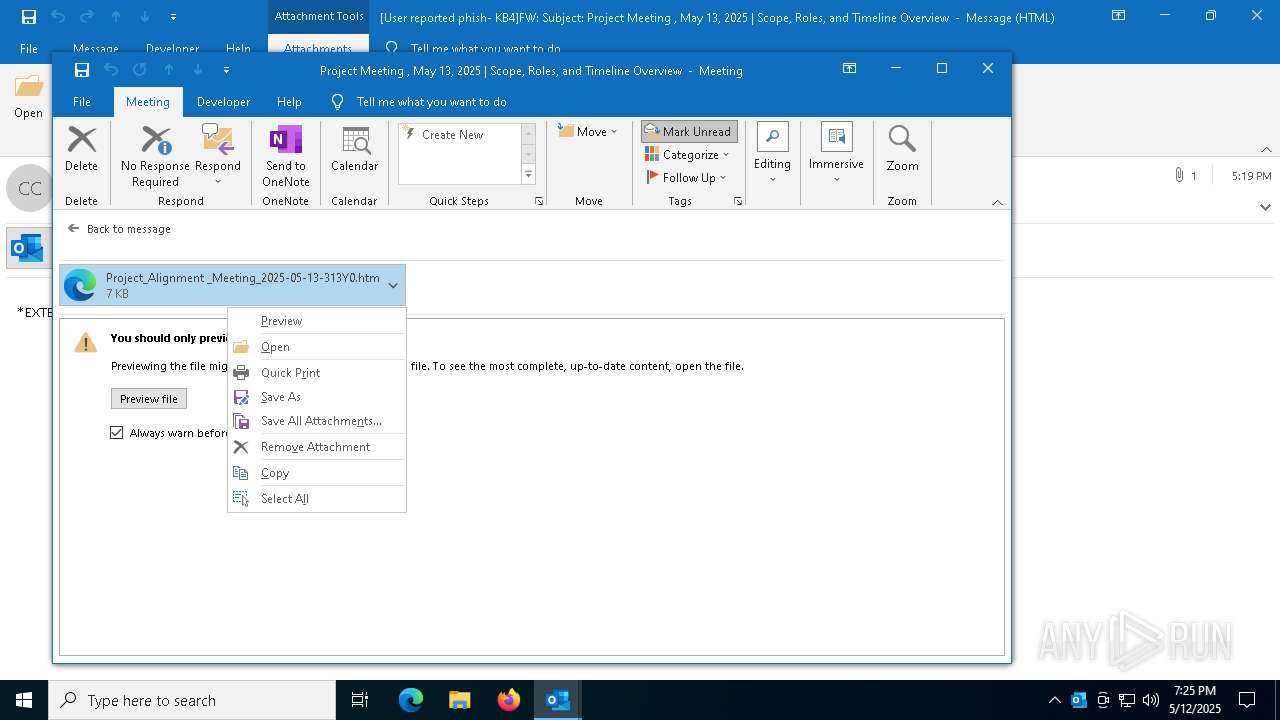Show hidden system tray icons
1280x720 pixels.
[1054, 700]
